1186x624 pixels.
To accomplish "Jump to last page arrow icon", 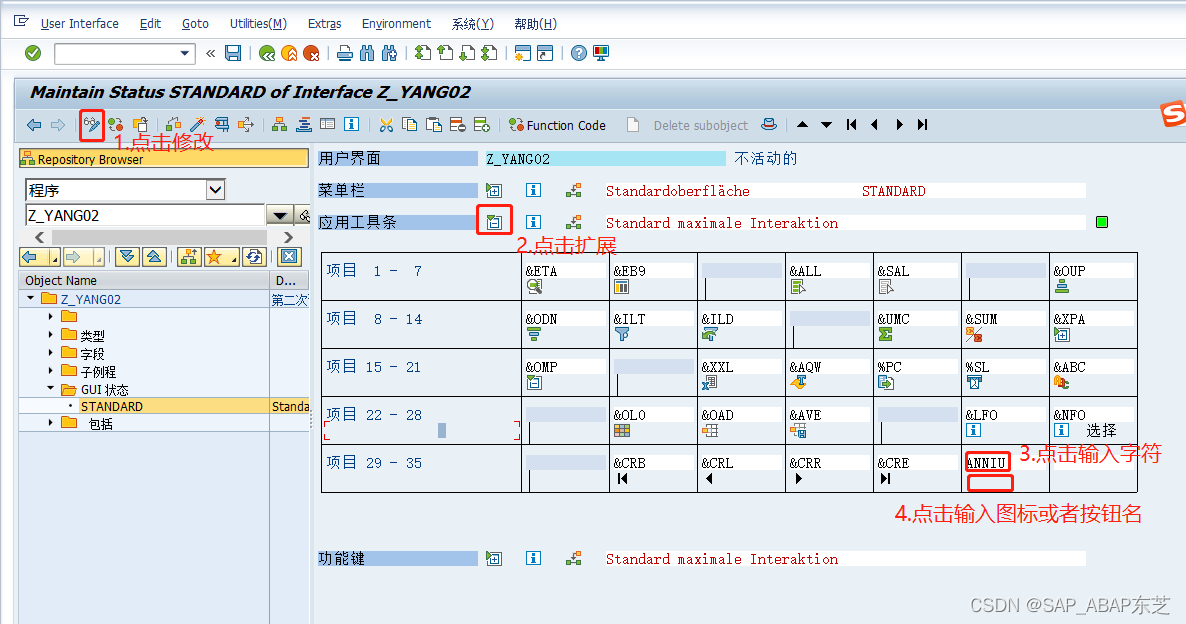I will click(922, 125).
